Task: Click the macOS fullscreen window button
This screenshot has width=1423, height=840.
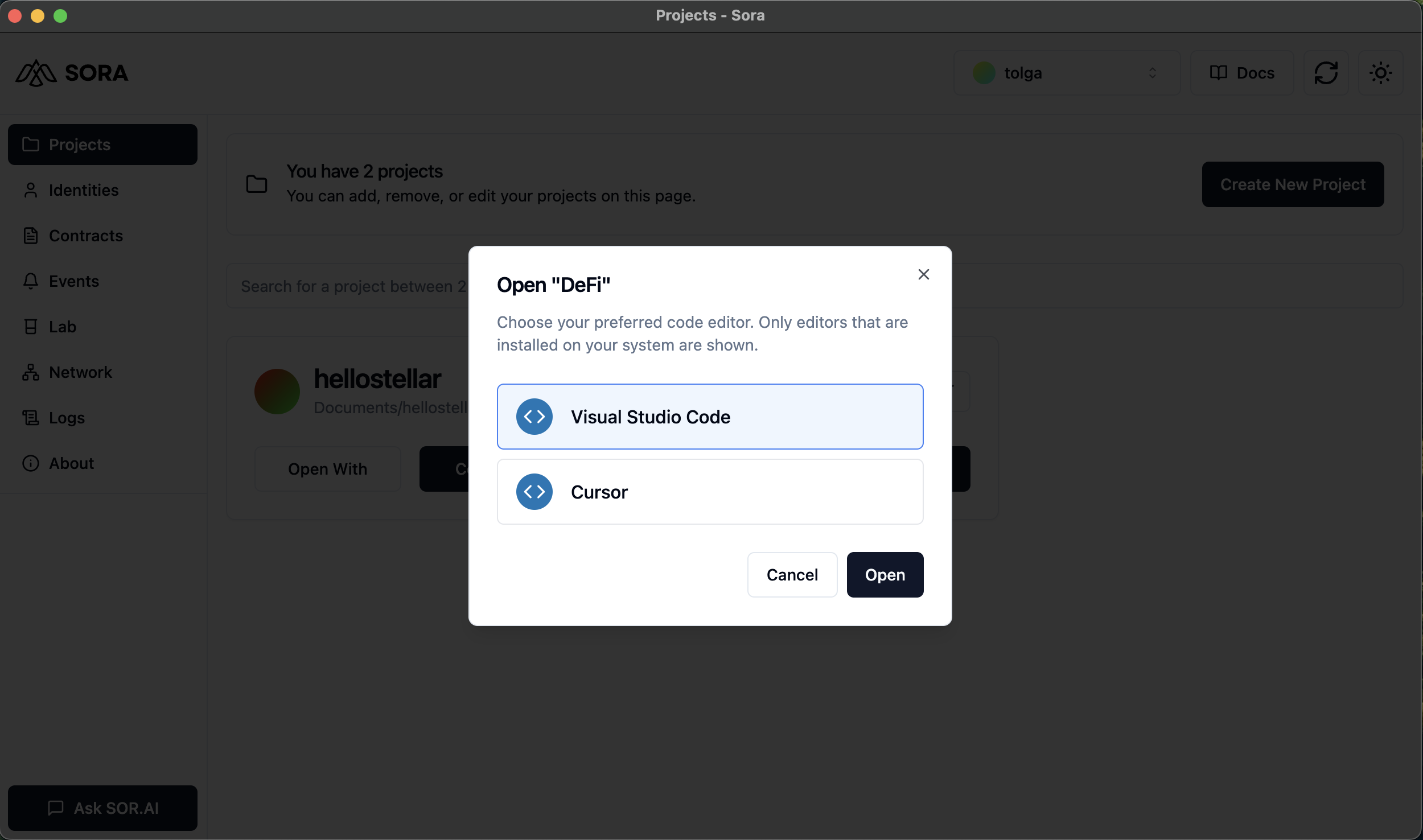Action: pos(60,16)
